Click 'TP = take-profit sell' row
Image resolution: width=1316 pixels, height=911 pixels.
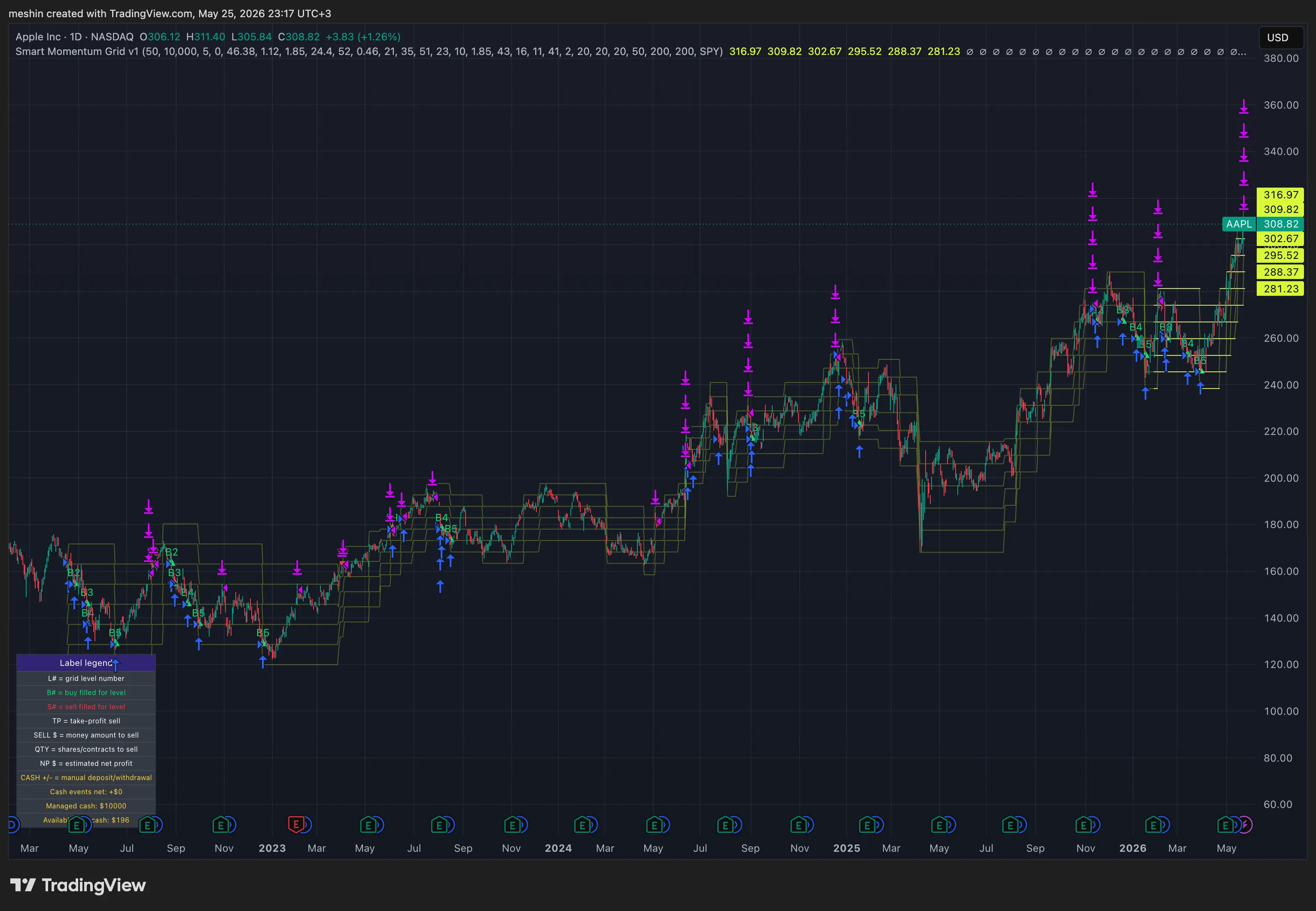(x=86, y=721)
